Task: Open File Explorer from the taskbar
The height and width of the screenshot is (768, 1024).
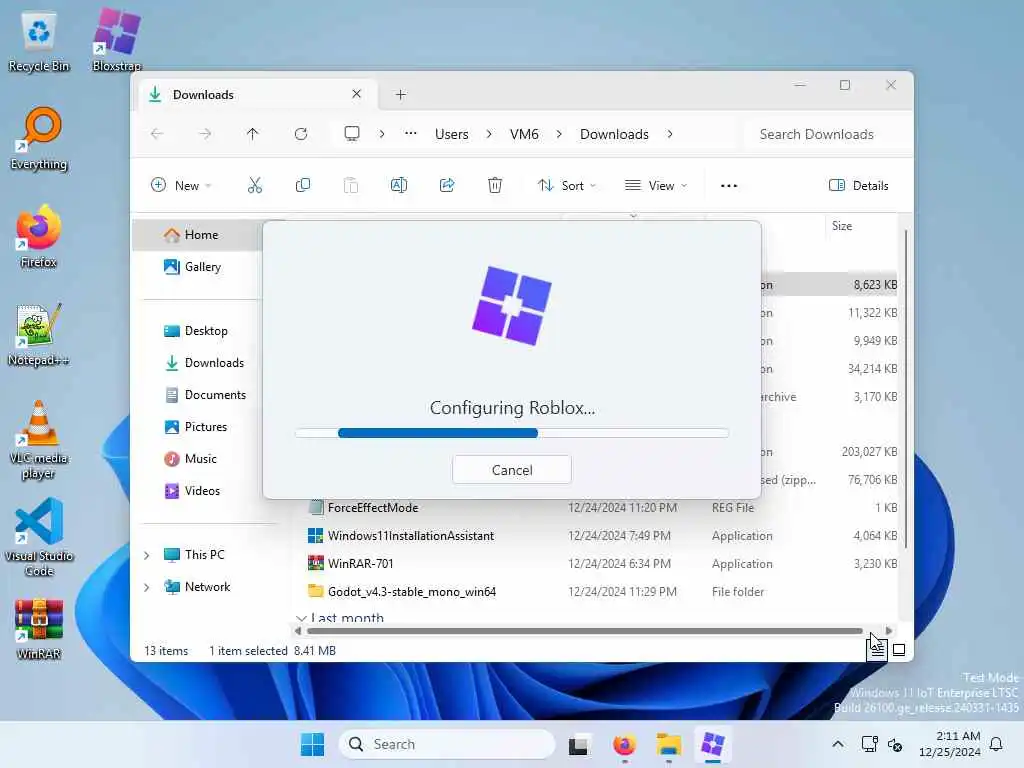Action: tap(668, 744)
